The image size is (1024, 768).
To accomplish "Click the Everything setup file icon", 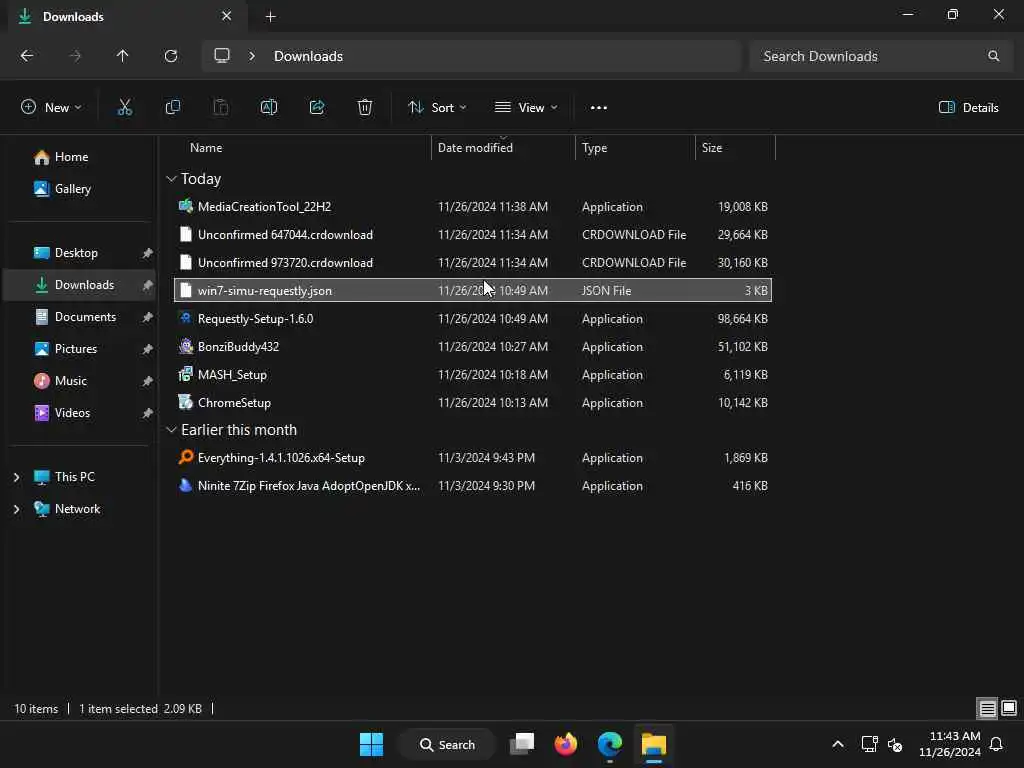I will tap(185, 457).
